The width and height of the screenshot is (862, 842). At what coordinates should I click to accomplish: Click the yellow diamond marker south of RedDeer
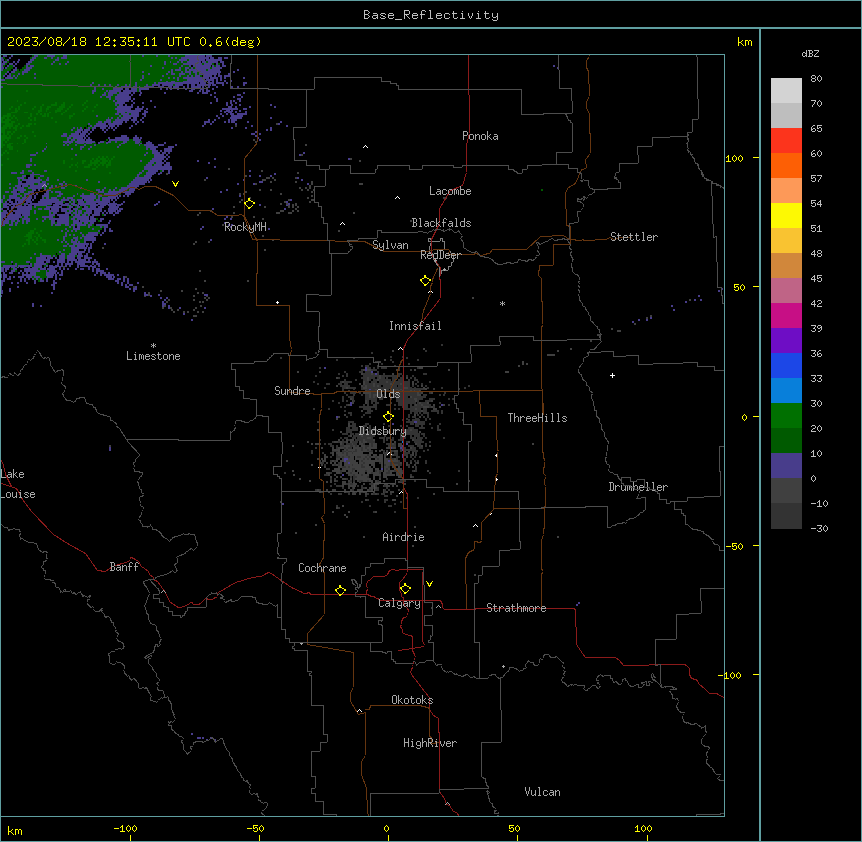coord(425,281)
